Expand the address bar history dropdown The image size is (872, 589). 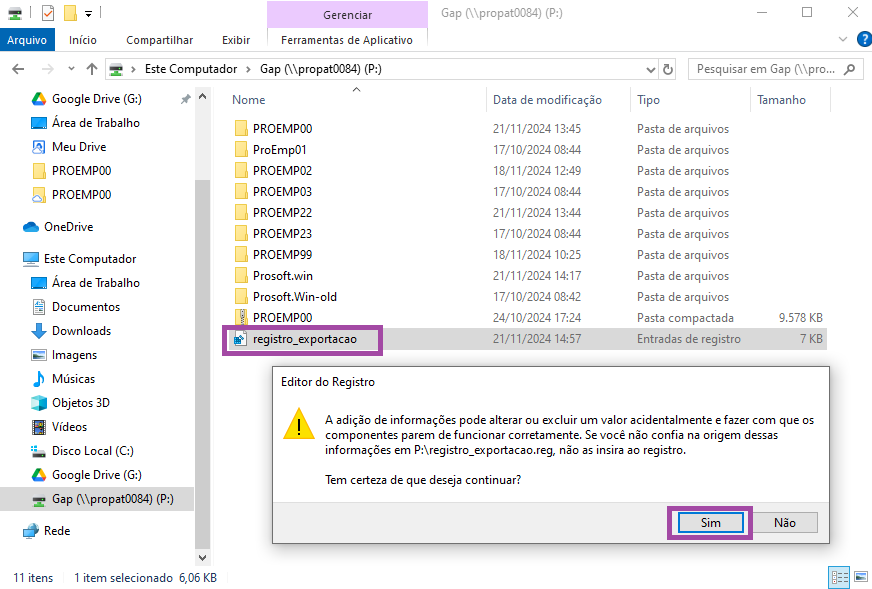[651, 70]
